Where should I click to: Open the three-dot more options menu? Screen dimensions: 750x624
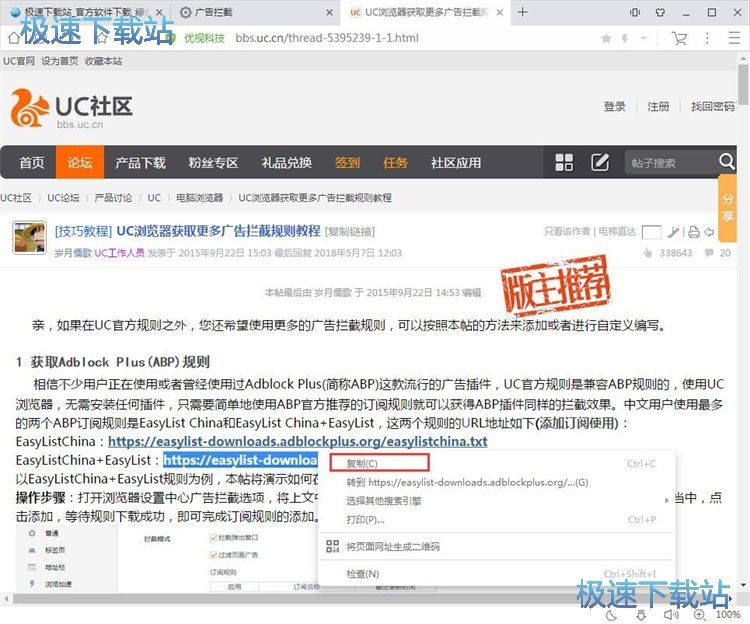coord(707,38)
